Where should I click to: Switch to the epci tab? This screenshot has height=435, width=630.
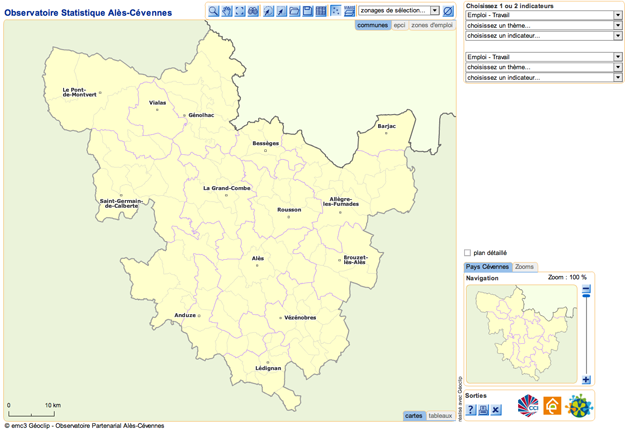399,24
